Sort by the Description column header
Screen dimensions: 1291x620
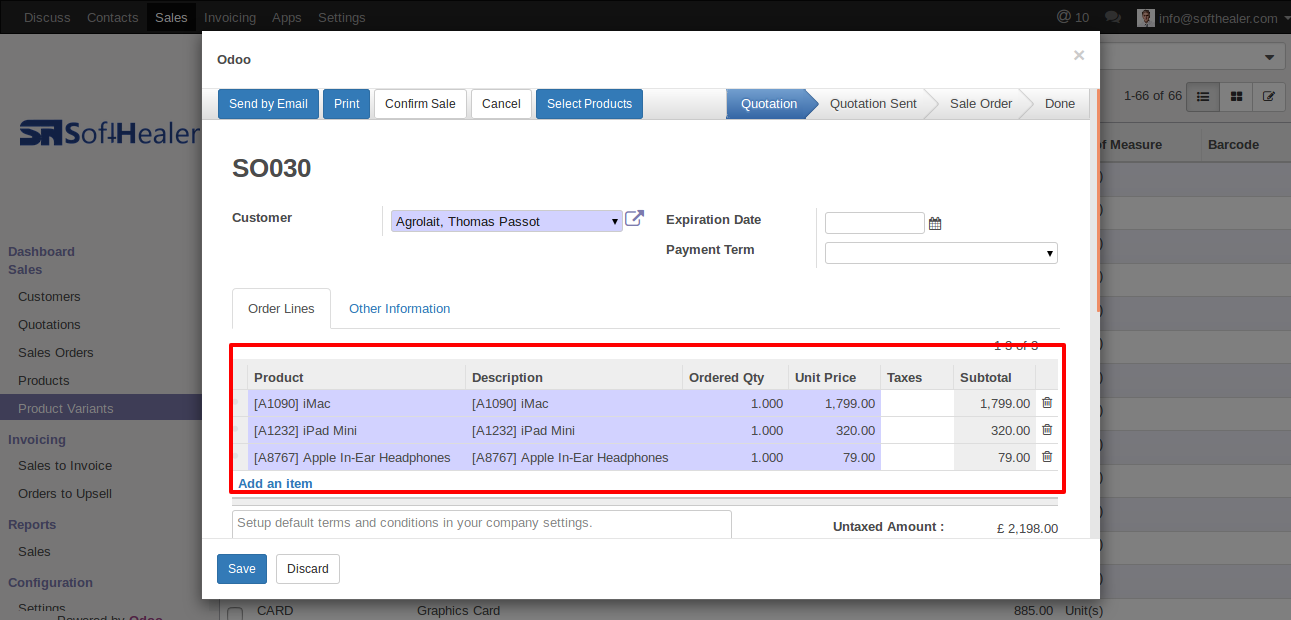pyautogui.click(x=574, y=377)
